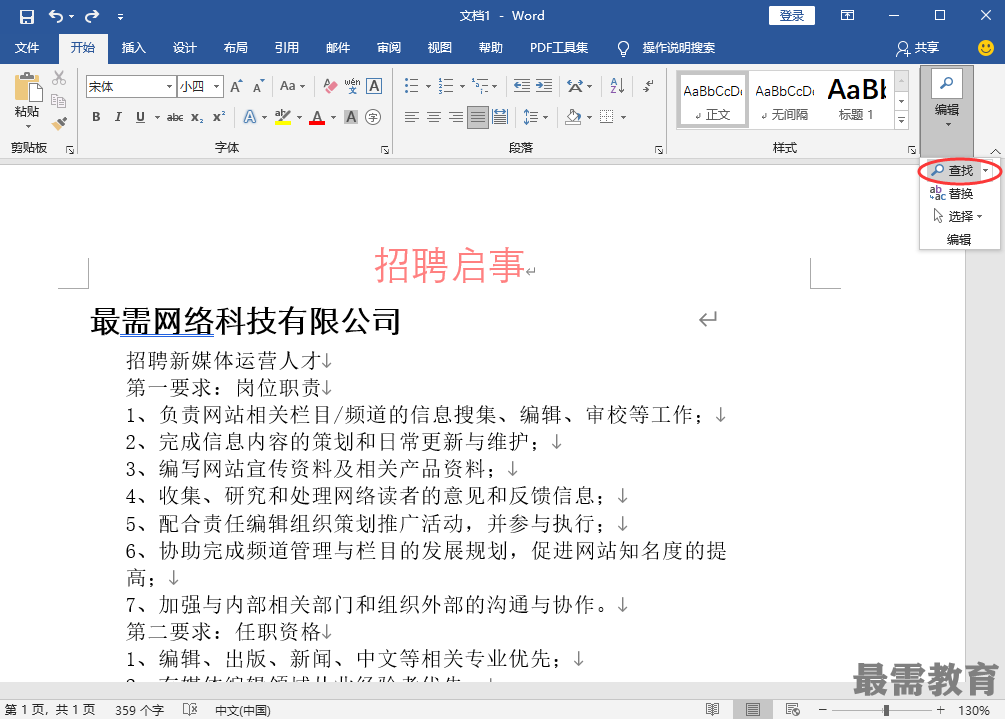Switch to the PDF工具集 tab
The image size is (1005, 719).
pyautogui.click(x=559, y=48)
